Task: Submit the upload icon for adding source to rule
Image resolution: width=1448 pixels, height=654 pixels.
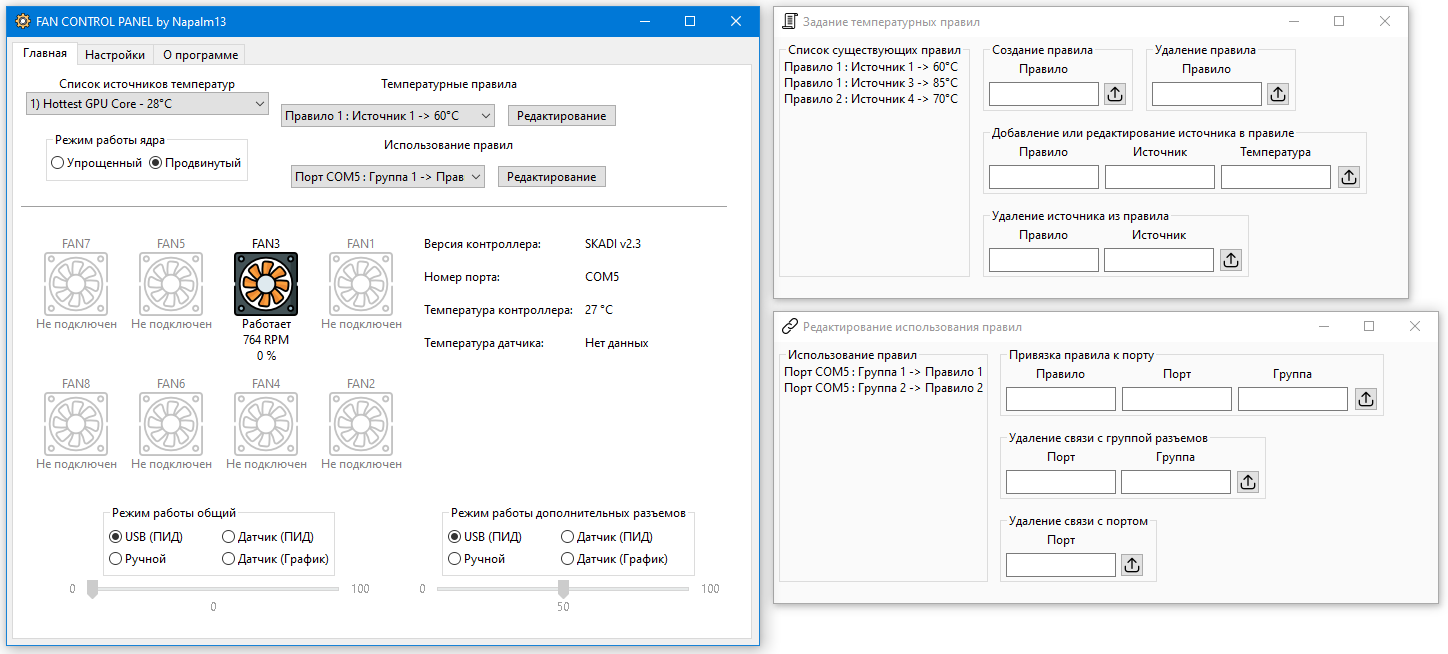Action: pyautogui.click(x=1348, y=177)
